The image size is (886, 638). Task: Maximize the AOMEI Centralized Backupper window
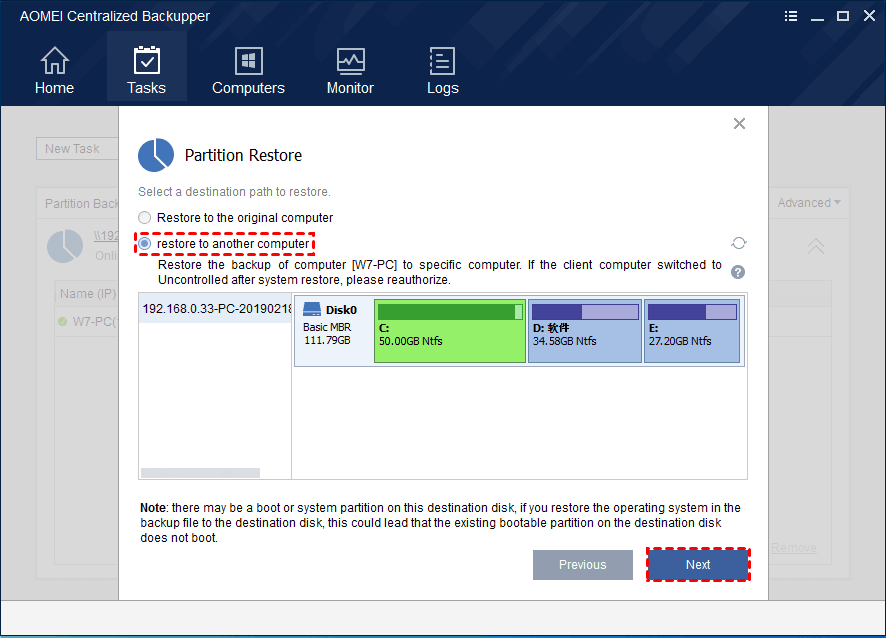click(x=843, y=16)
